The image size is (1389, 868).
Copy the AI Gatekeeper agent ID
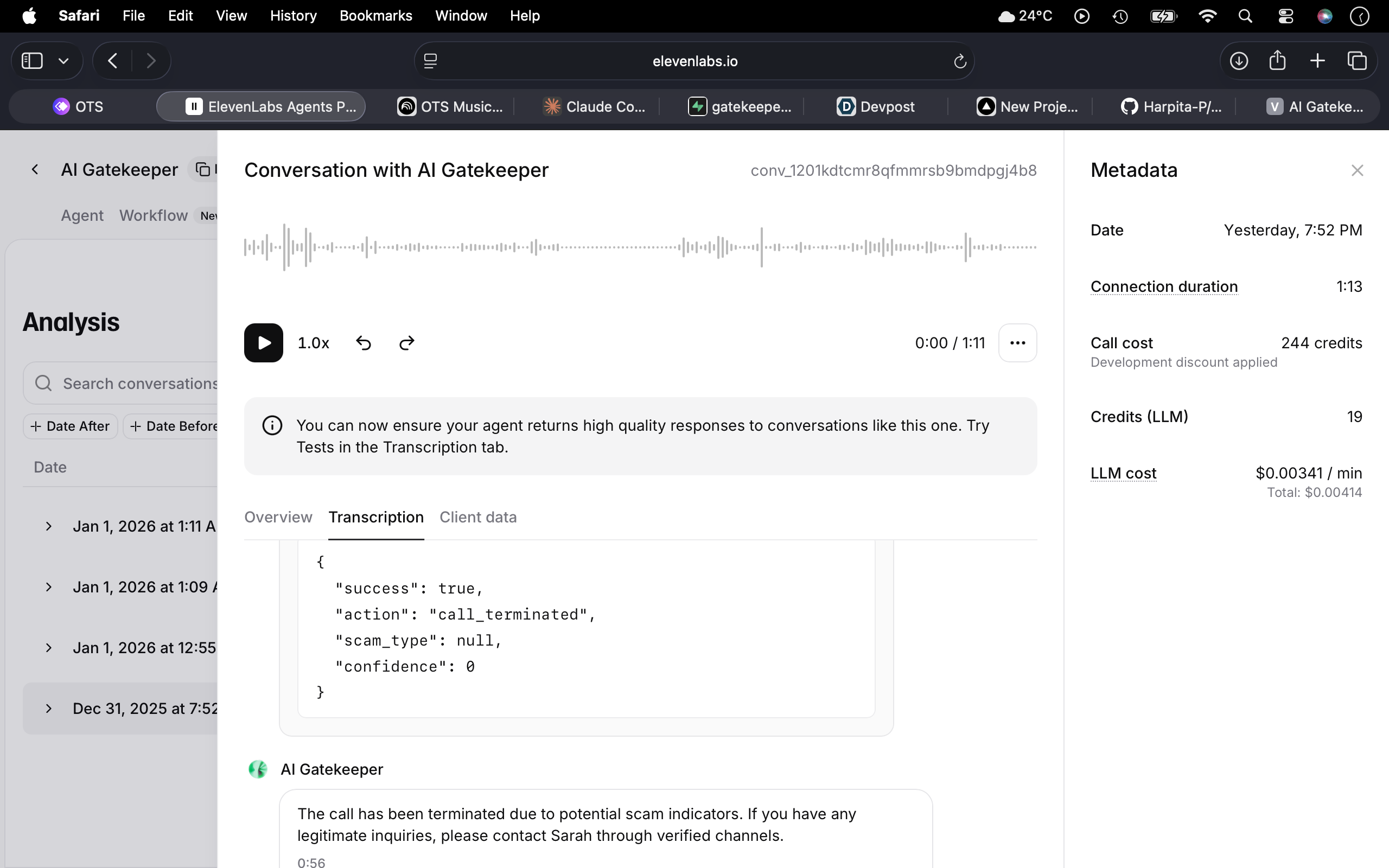[x=203, y=169]
